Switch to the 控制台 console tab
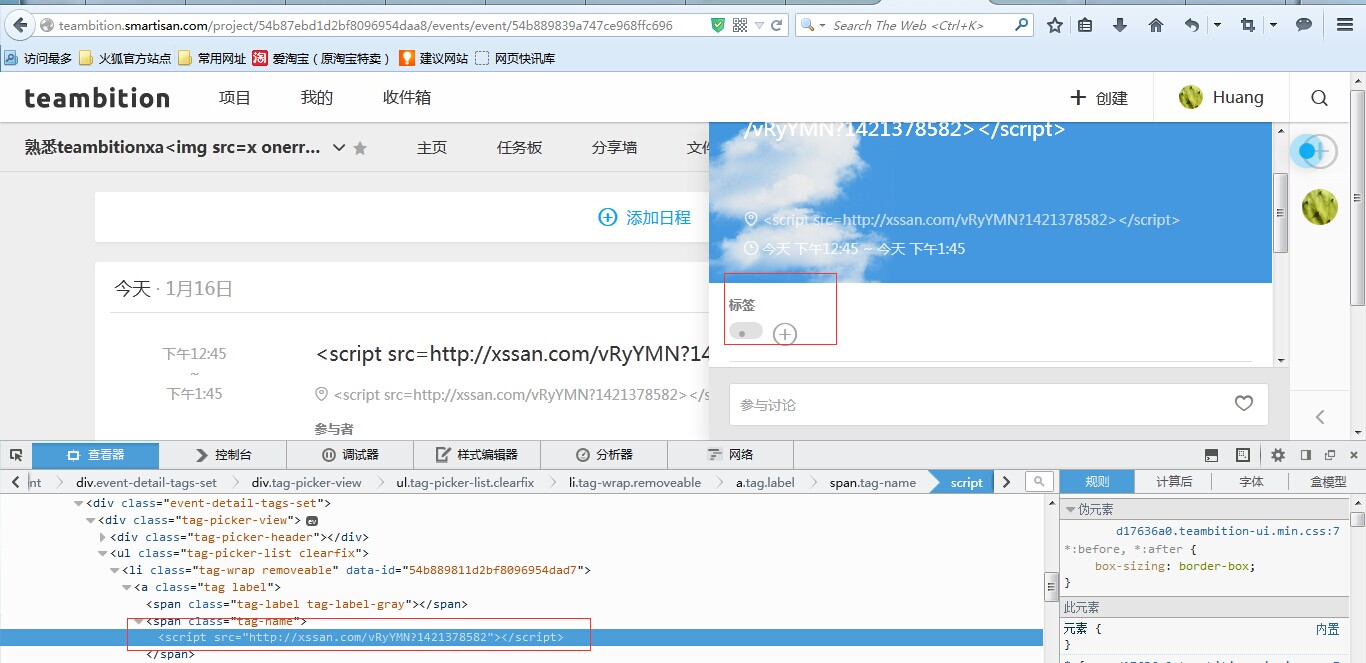The image size is (1366, 663). pos(222,455)
